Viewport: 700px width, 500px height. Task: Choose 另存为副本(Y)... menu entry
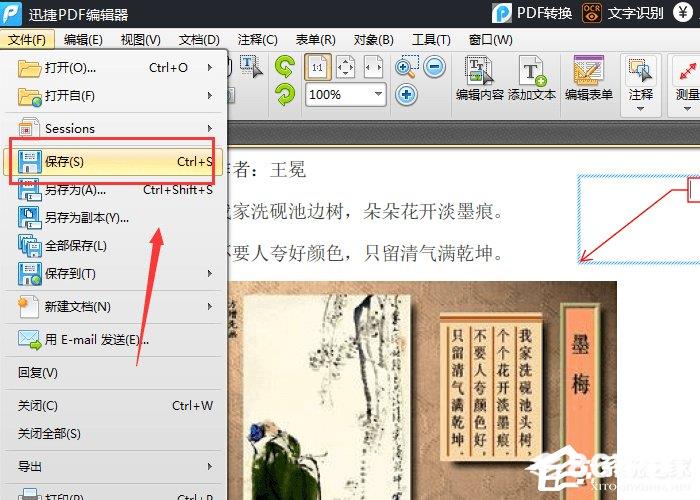click(113, 218)
